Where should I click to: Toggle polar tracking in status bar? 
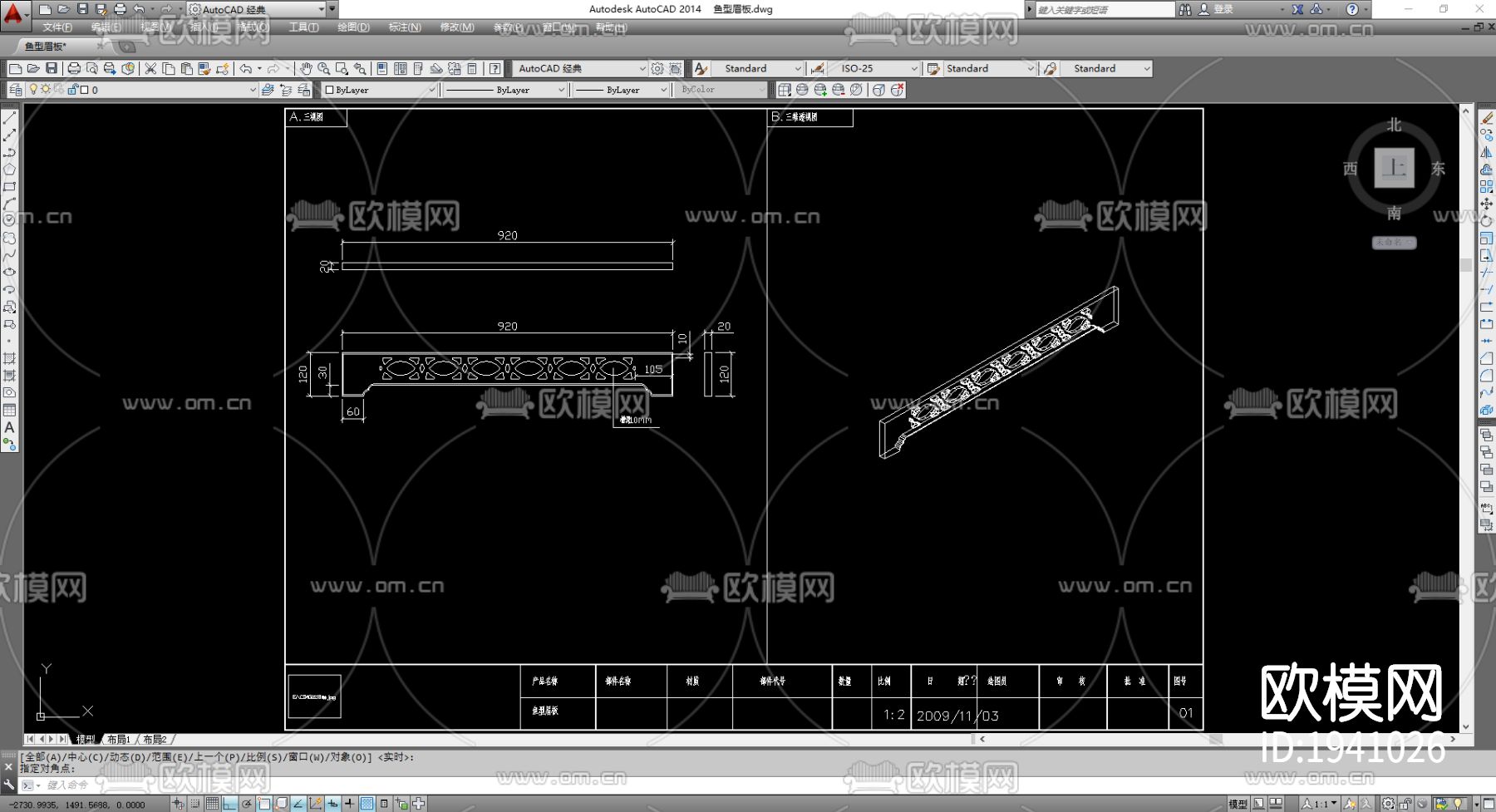point(246,804)
